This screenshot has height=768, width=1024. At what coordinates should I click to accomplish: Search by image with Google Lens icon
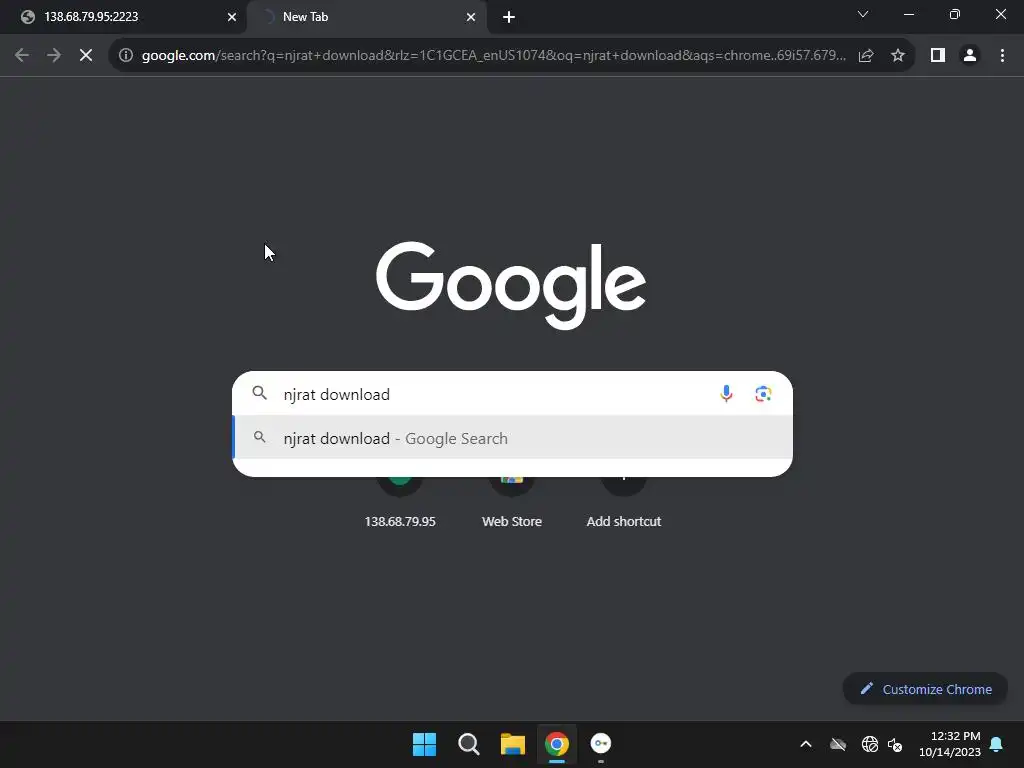point(763,394)
